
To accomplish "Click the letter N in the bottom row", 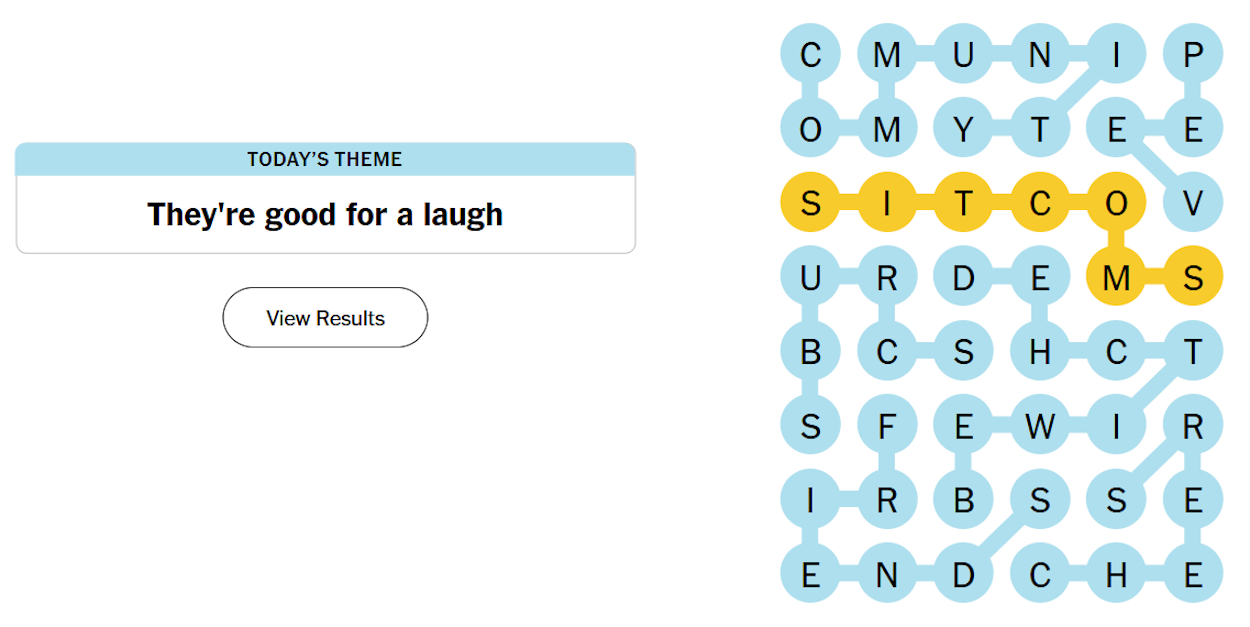I will [x=887, y=575].
